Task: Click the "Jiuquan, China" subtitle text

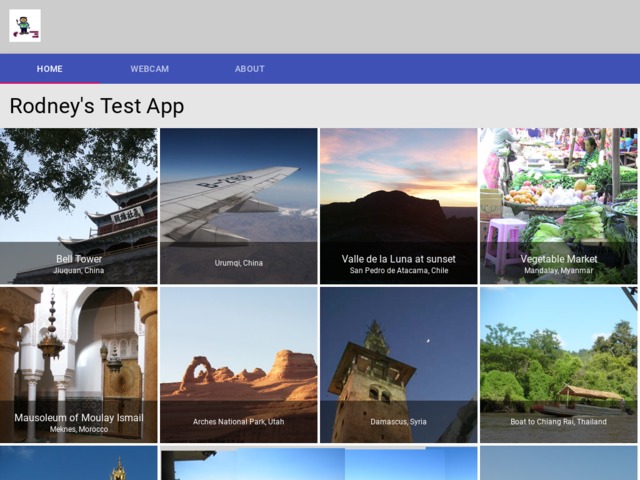Action: (x=78, y=270)
